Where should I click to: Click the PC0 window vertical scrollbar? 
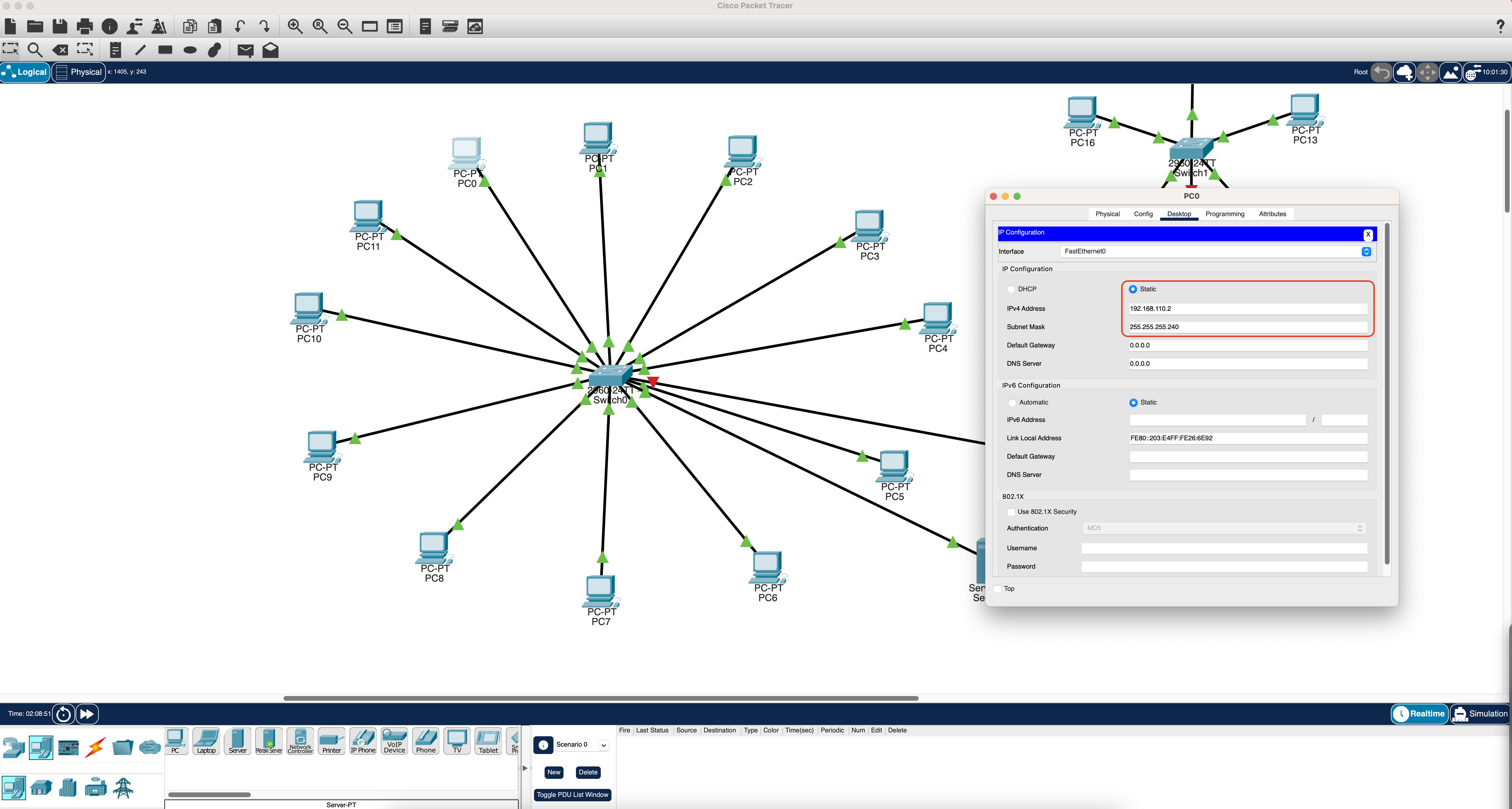coord(1386,393)
